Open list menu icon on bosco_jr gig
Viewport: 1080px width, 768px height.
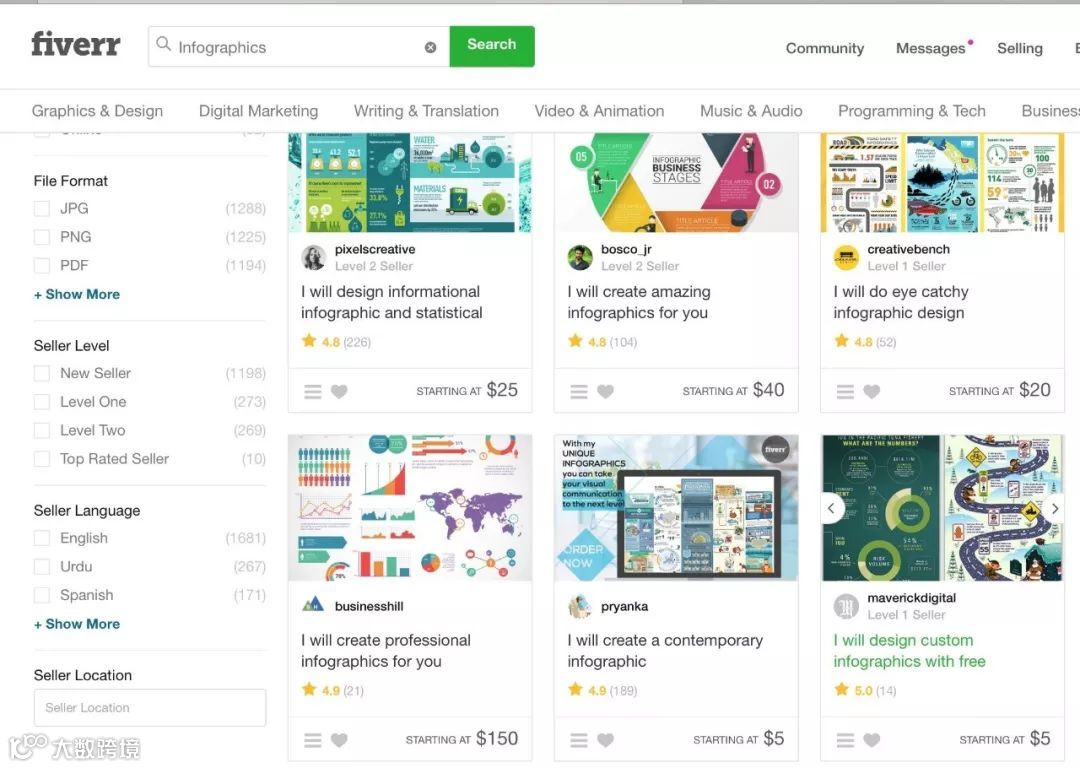coord(579,391)
